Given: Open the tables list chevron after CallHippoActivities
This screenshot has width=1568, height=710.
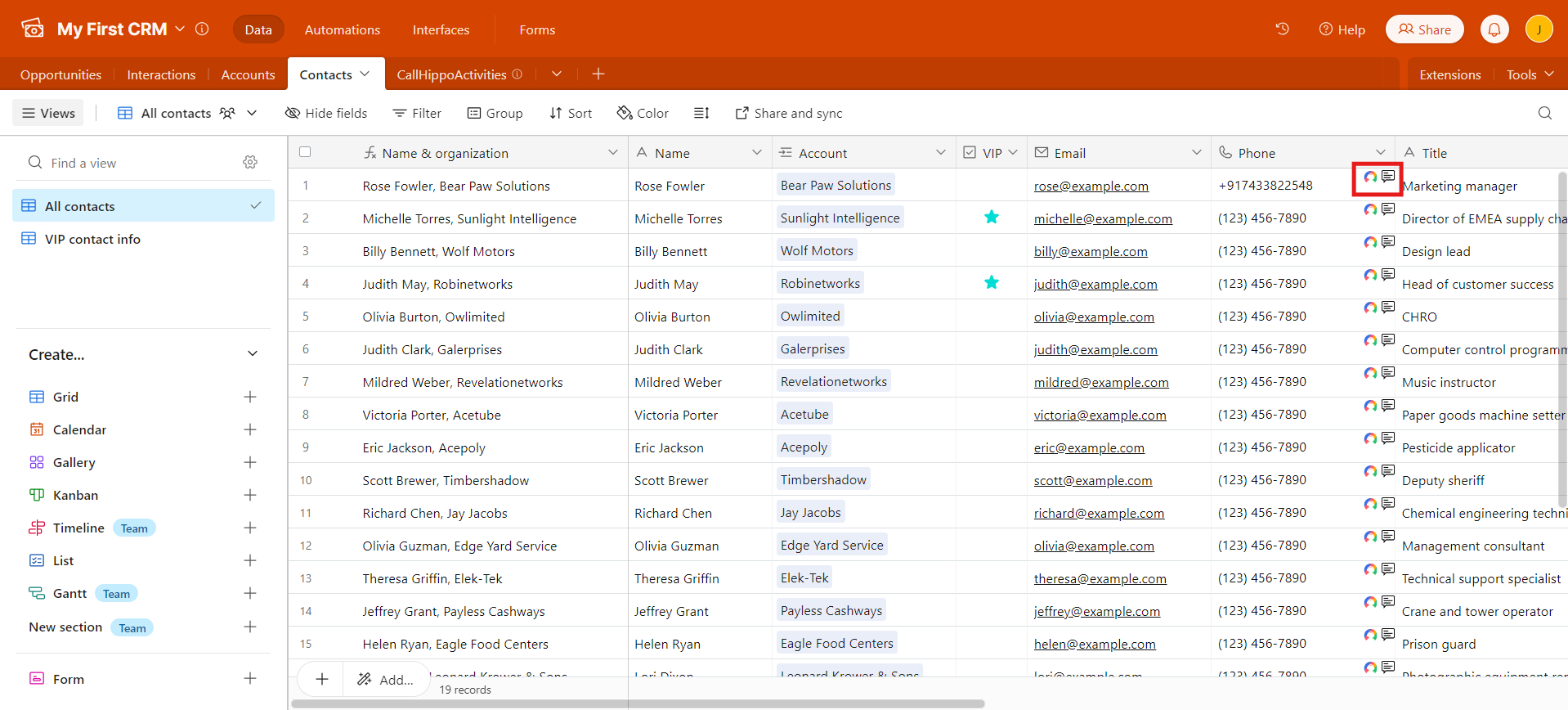Looking at the screenshot, I should coord(557,74).
